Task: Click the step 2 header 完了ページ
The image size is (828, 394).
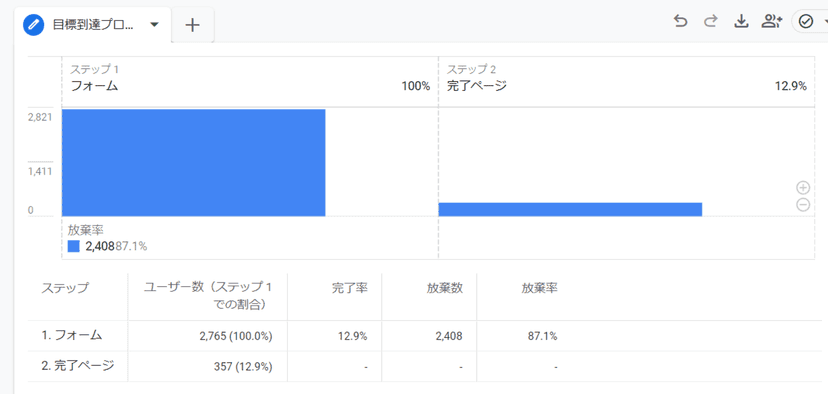Action: pos(477,86)
